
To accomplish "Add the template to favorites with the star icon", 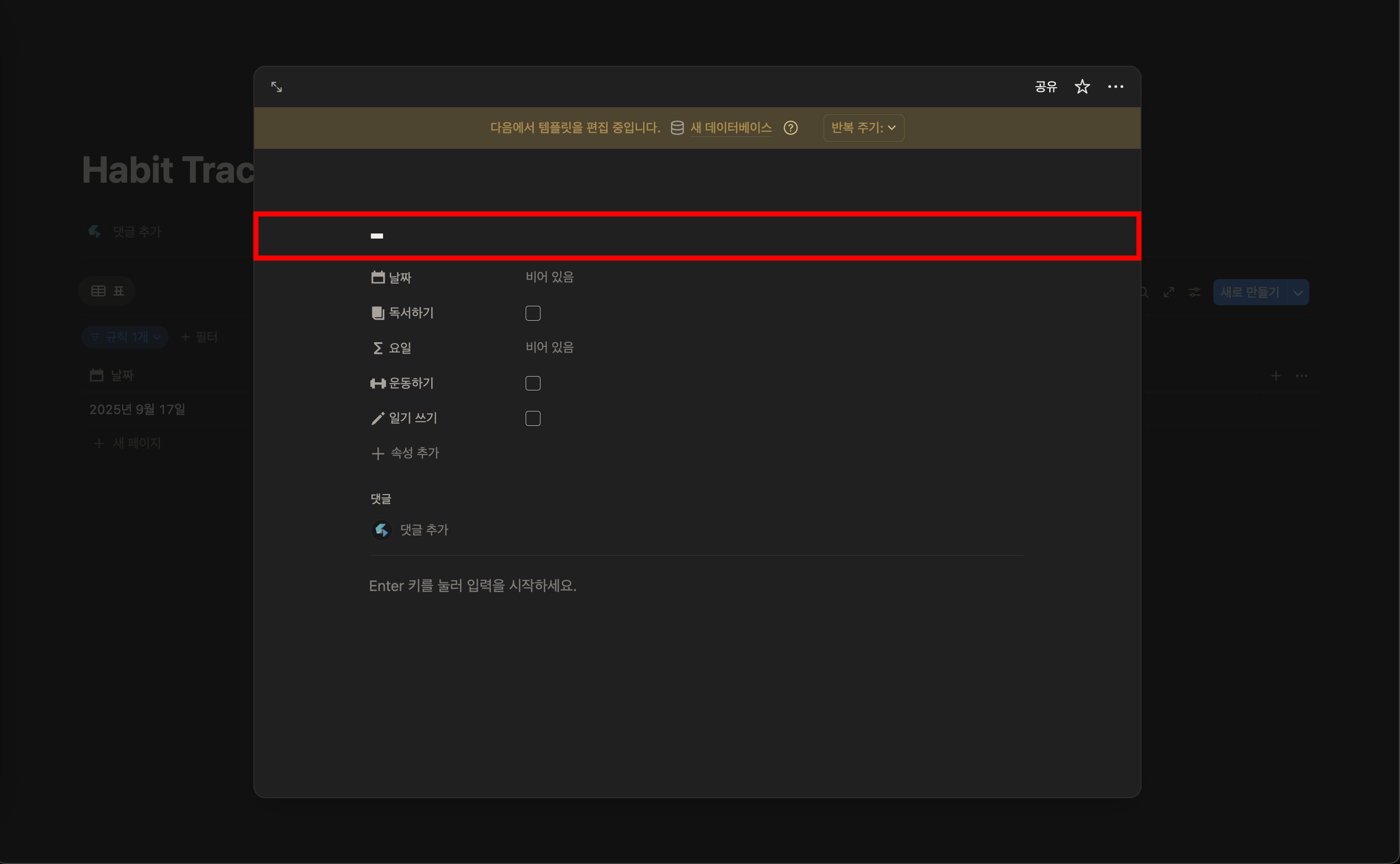I will pyautogui.click(x=1082, y=87).
